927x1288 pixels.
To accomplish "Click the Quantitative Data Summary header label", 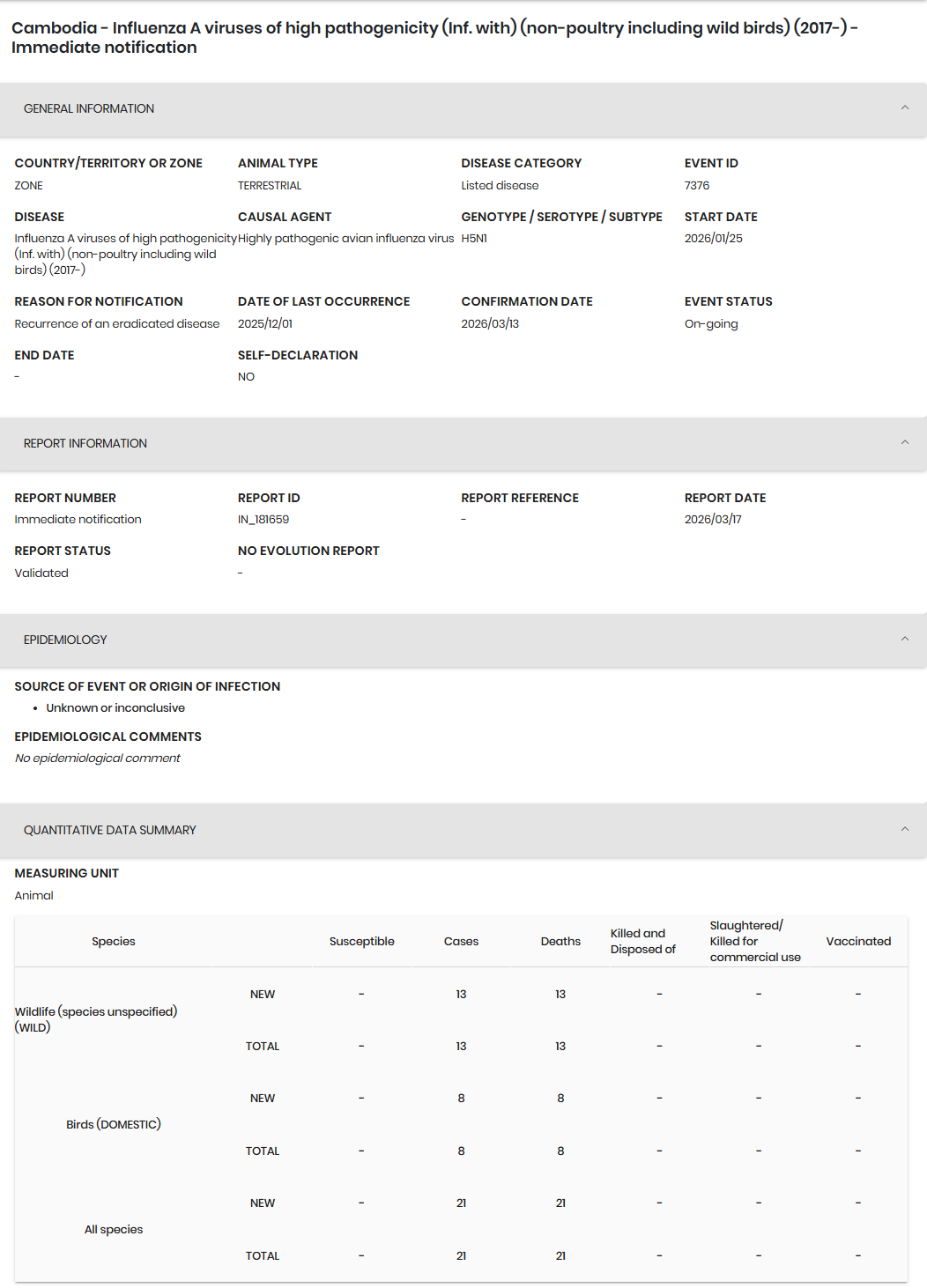I will [110, 830].
